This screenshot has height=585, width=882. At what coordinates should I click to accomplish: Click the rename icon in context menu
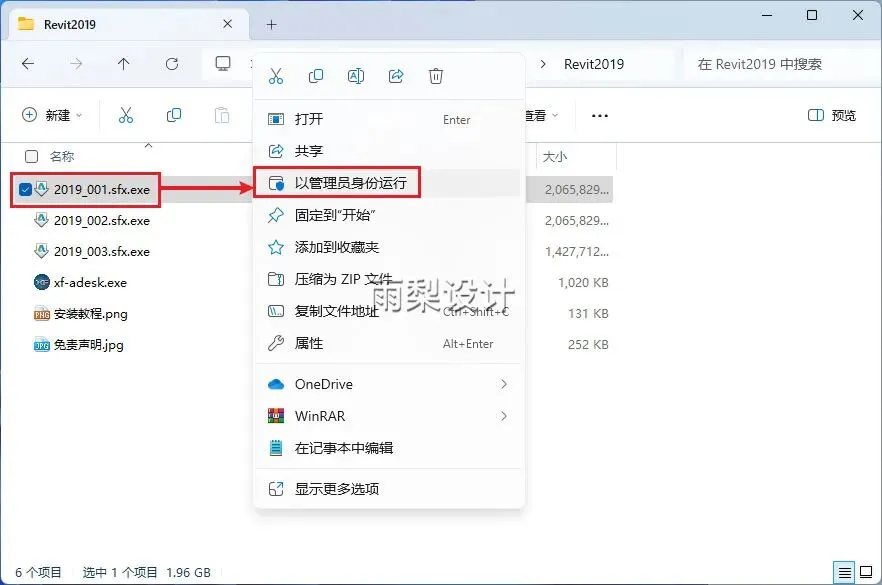coord(356,76)
